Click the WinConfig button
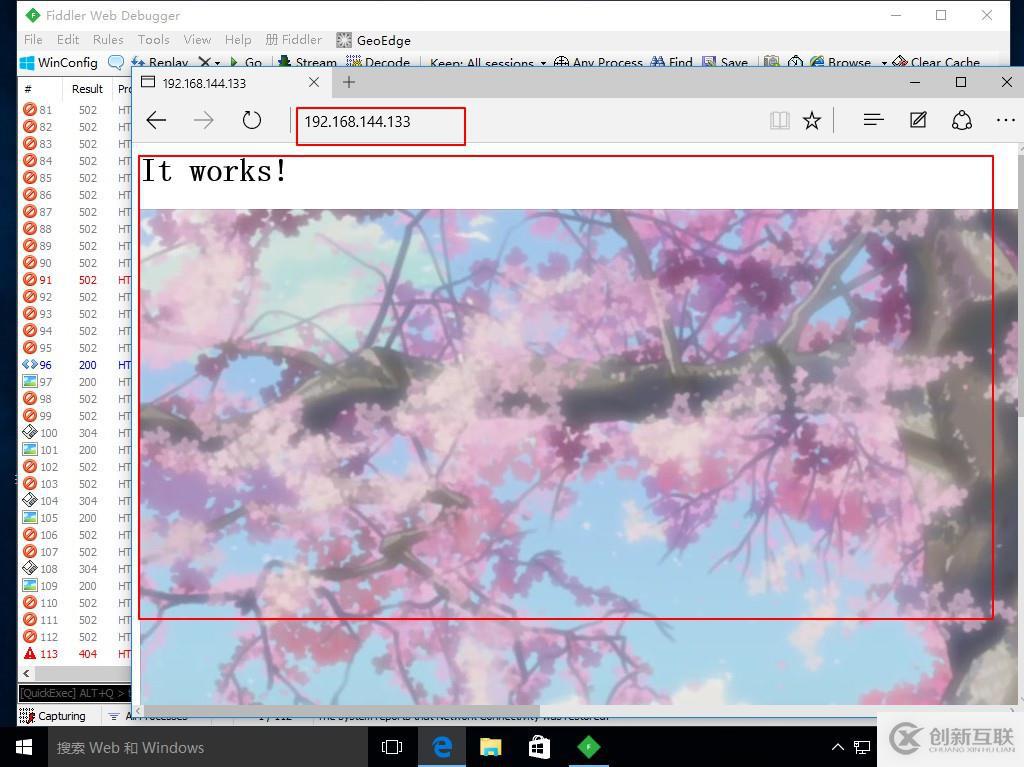 tap(60, 63)
